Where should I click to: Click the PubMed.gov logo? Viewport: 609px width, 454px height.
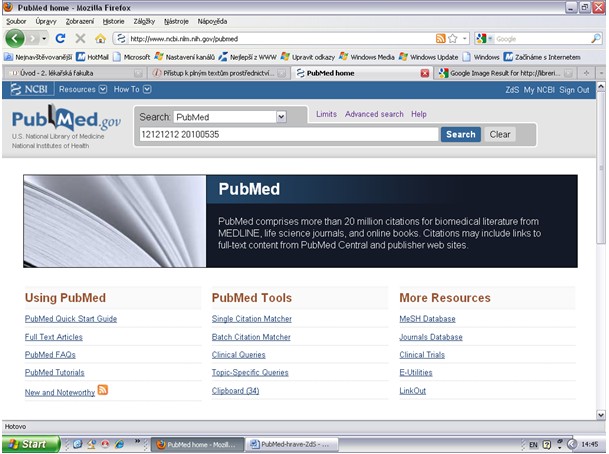(66, 118)
